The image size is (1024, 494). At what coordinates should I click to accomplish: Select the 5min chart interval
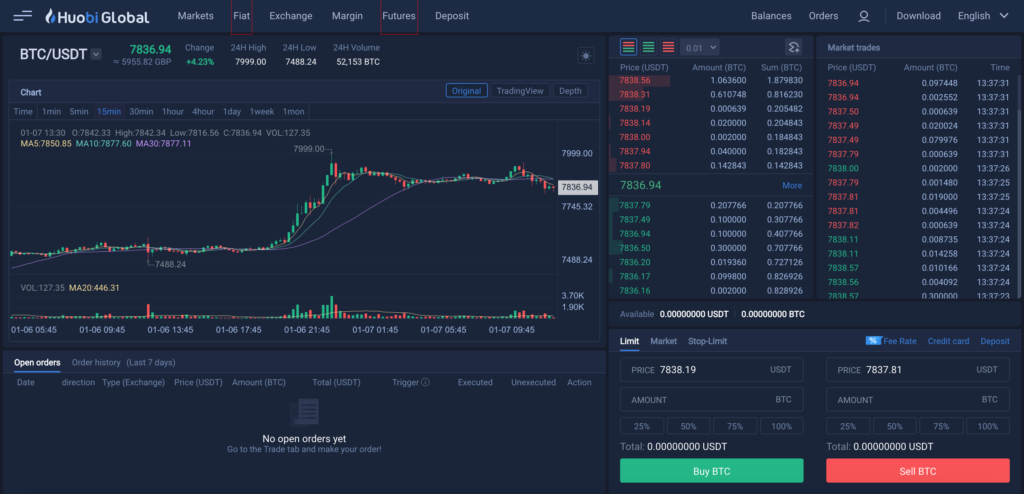point(79,111)
